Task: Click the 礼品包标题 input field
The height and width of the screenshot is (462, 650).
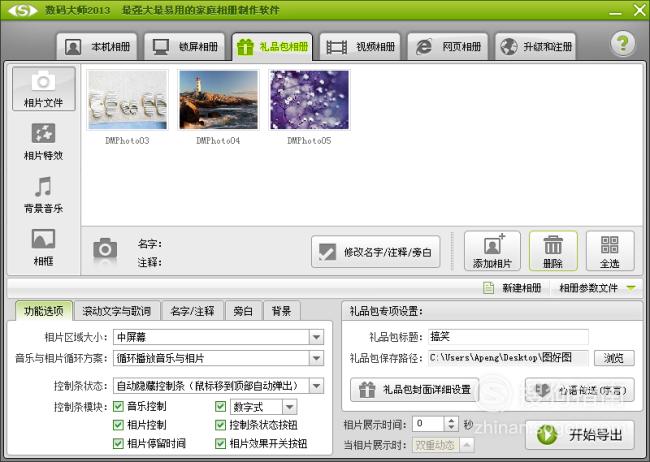Action: tap(508, 337)
